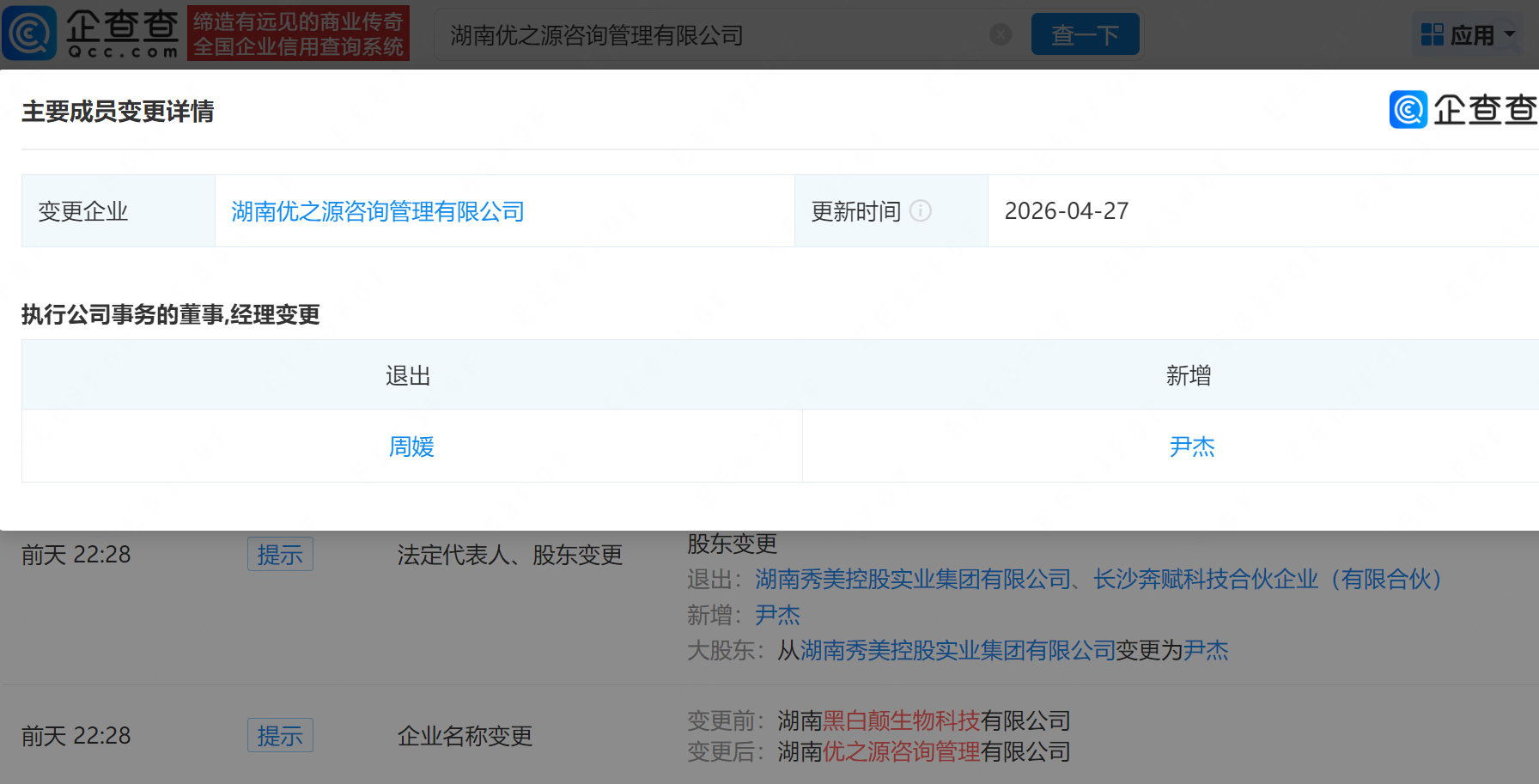Click the 前天 22:28 timestamp in the 企业名称变更 row
1539x784 pixels.
76,737
